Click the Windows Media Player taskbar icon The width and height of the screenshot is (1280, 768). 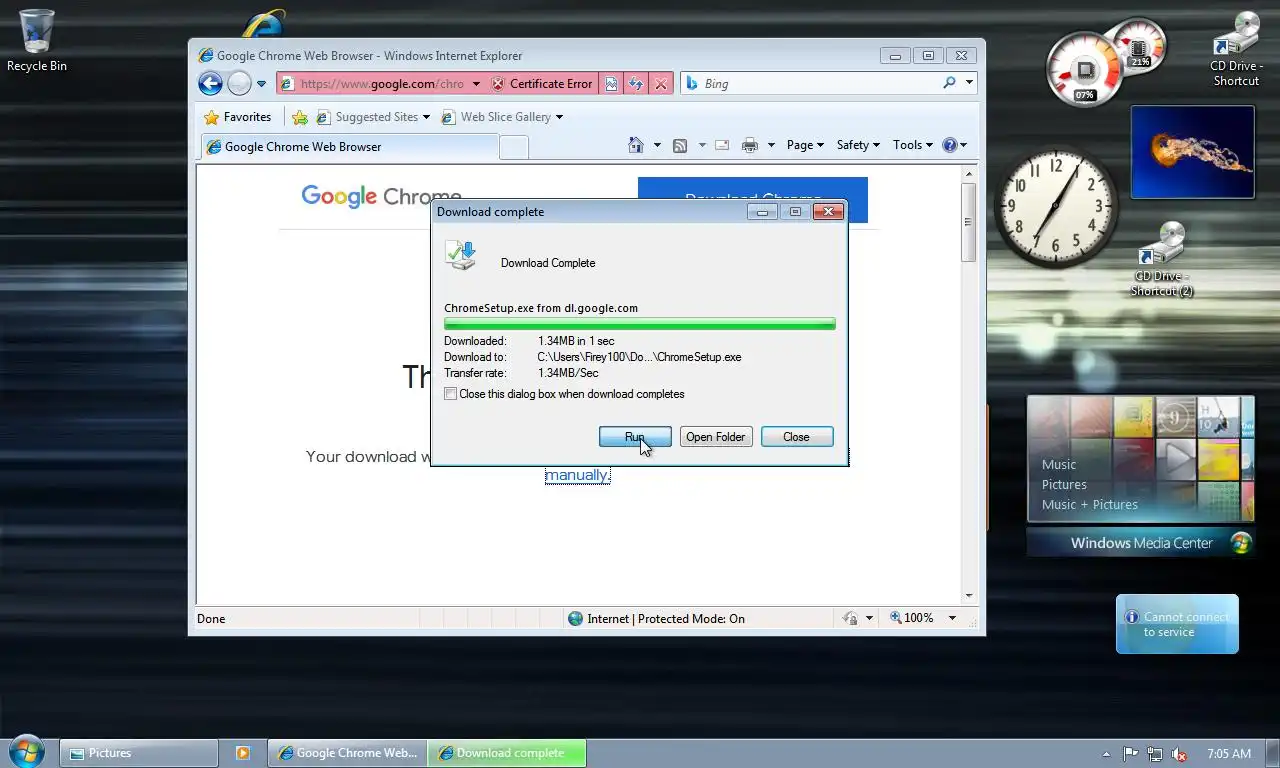click(242, 753)
